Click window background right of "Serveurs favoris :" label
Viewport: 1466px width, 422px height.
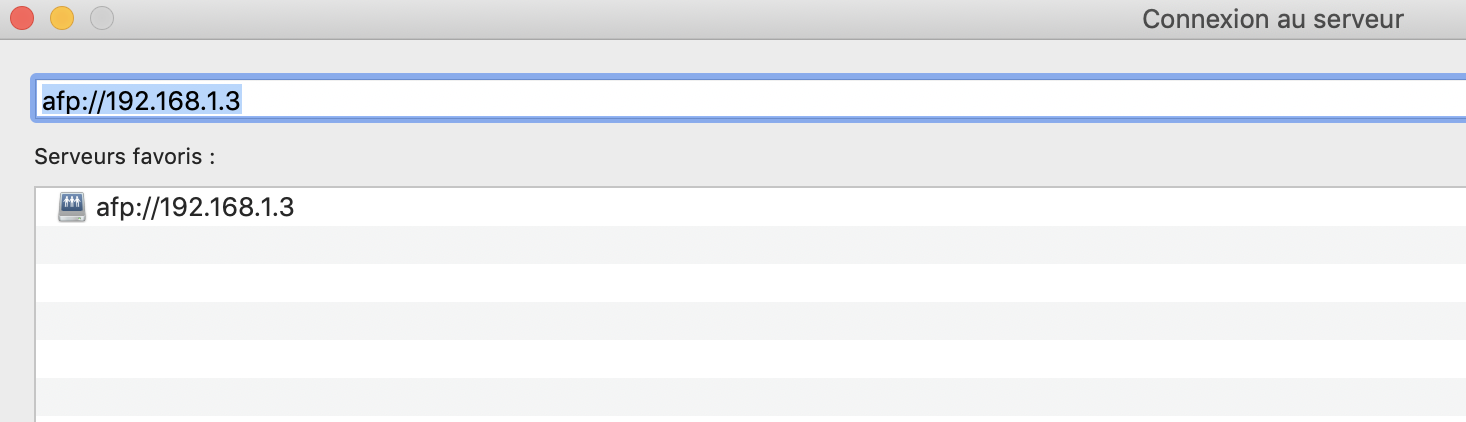tap(700, 157)
